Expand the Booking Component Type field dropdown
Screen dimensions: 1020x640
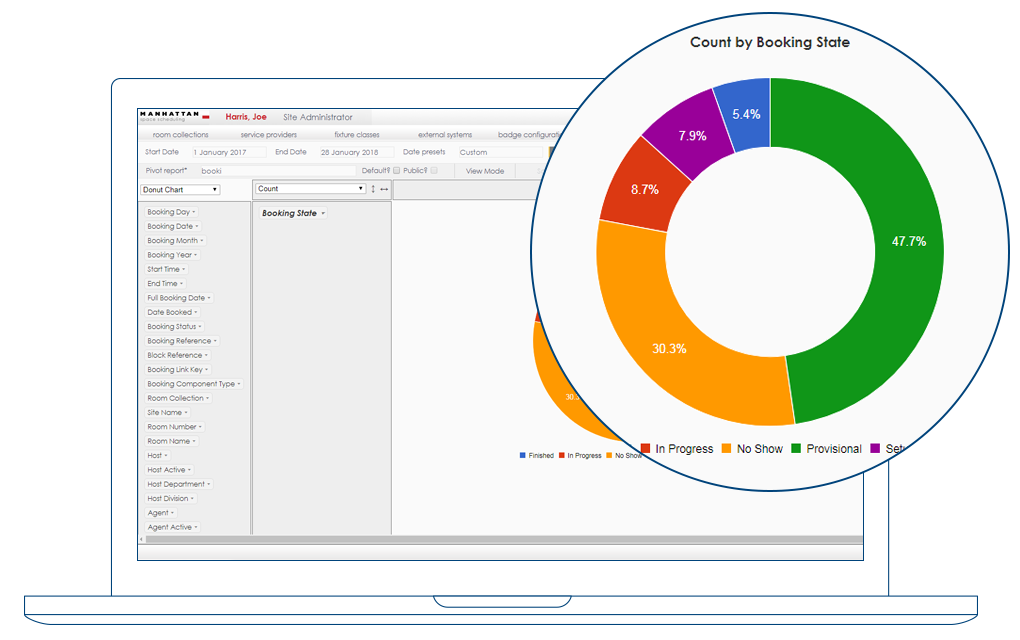pos(239,384)
